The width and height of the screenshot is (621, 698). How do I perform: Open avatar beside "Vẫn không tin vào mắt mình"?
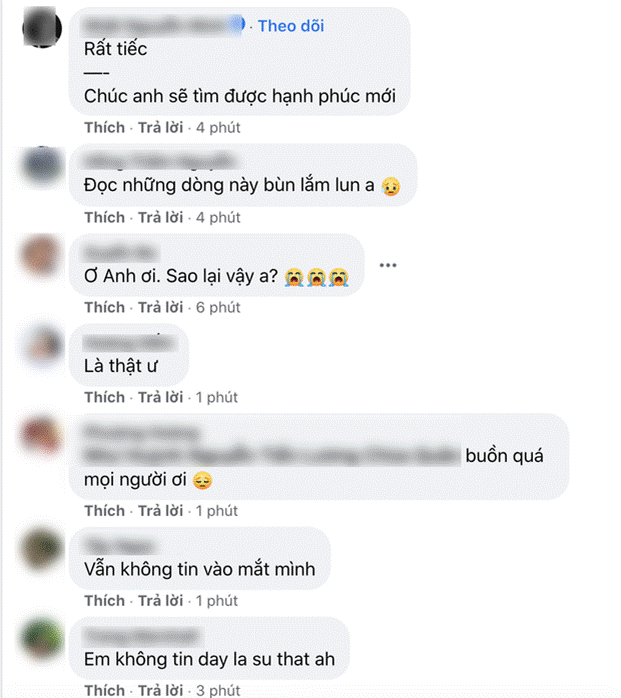click(x=42, y=548)
